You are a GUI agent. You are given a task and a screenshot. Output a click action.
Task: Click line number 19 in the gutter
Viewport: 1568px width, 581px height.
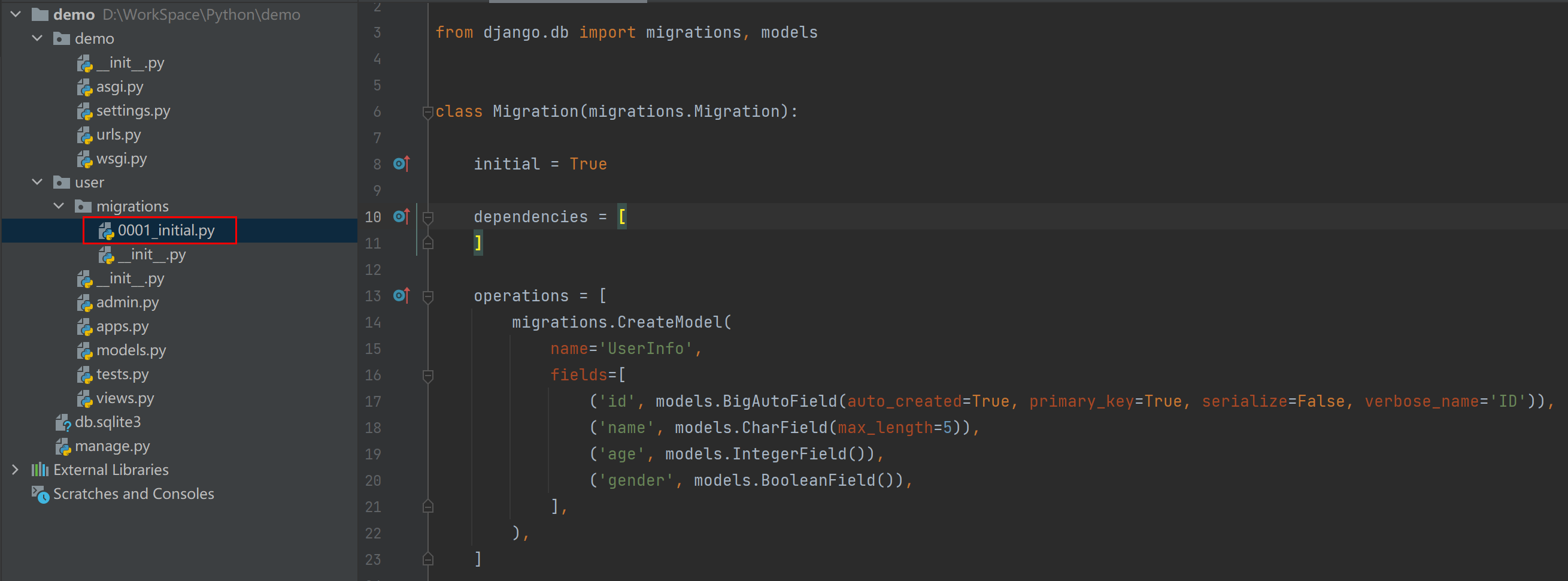point(373,455)
